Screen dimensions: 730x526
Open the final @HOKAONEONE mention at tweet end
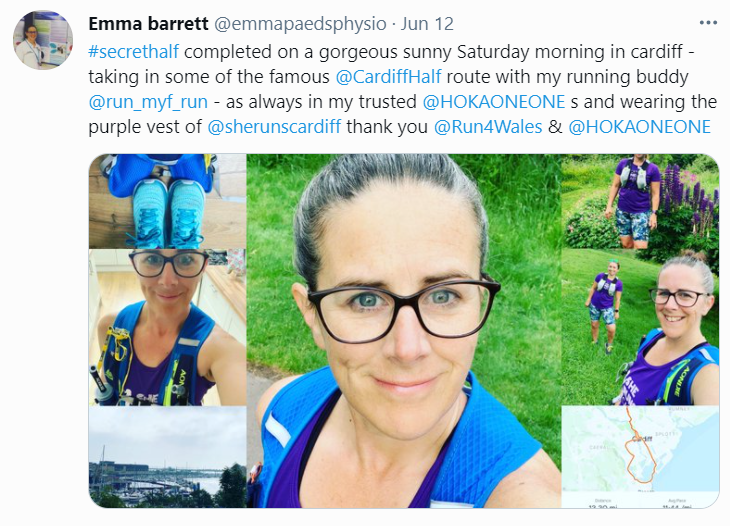(640, 127)
